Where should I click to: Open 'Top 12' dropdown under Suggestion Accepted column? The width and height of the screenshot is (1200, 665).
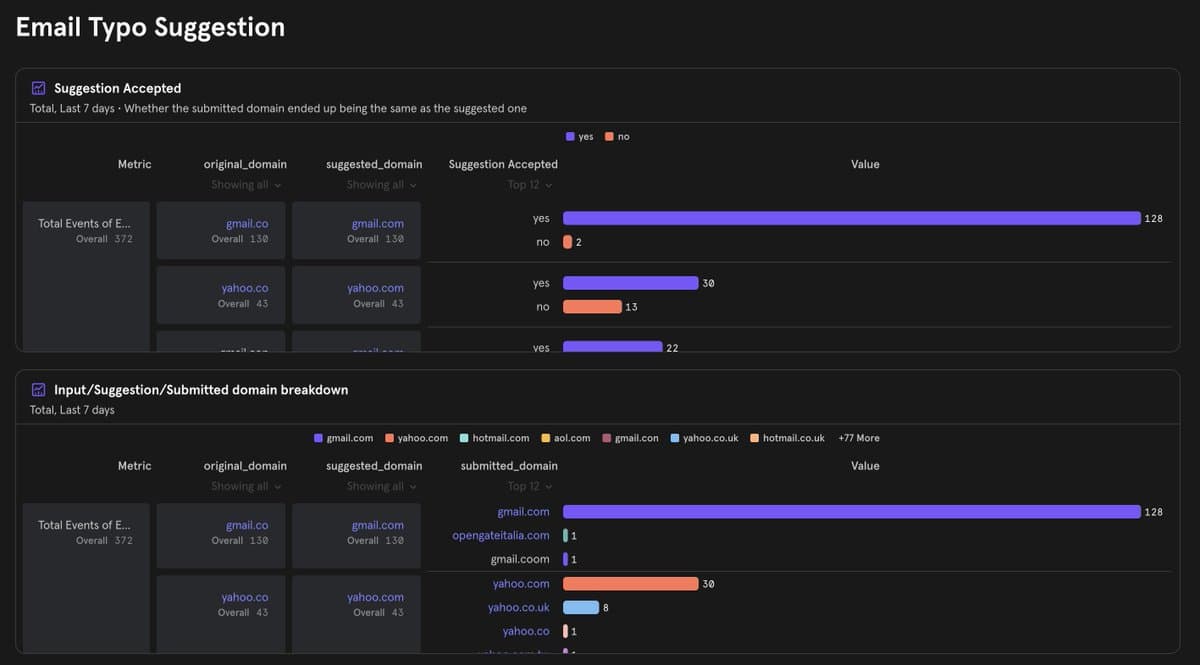[529, 185]
